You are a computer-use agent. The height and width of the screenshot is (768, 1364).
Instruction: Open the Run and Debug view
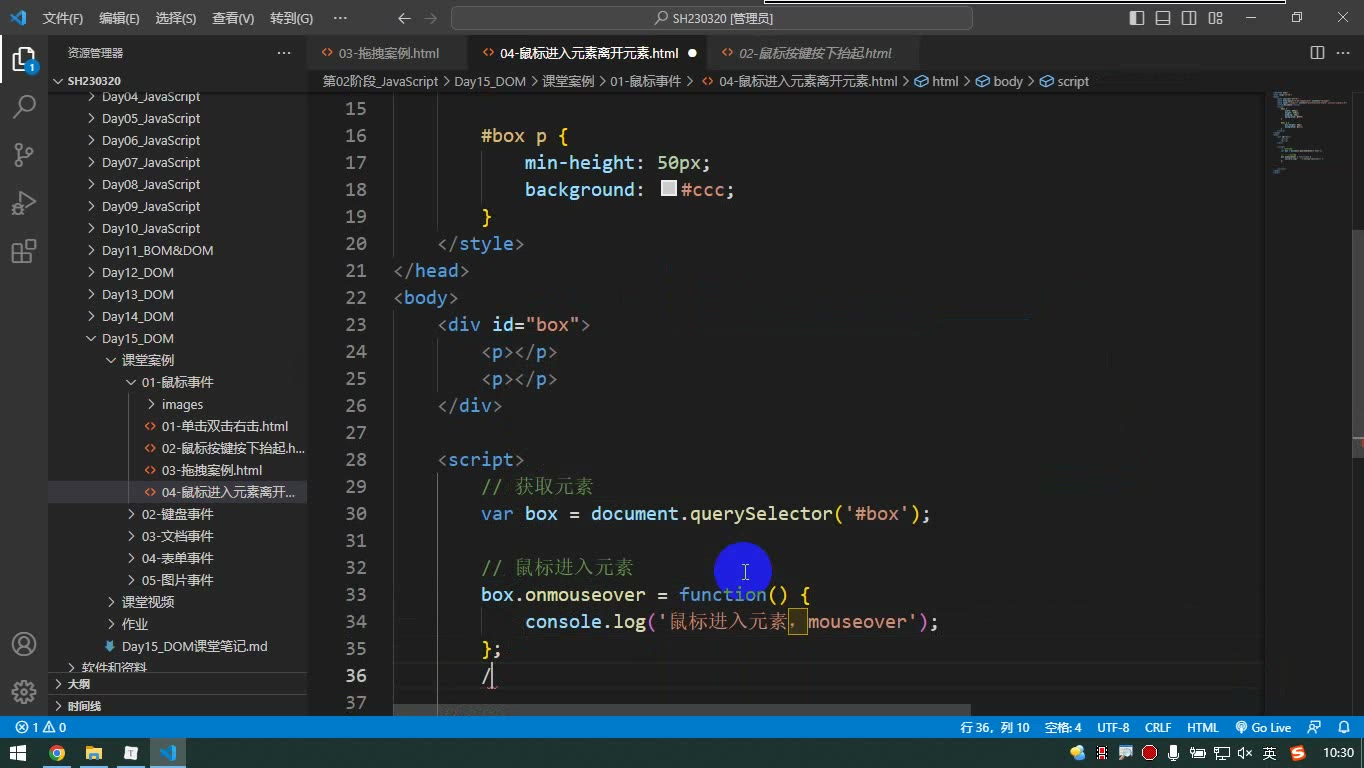pyautogui.click(x=23, y=203)
